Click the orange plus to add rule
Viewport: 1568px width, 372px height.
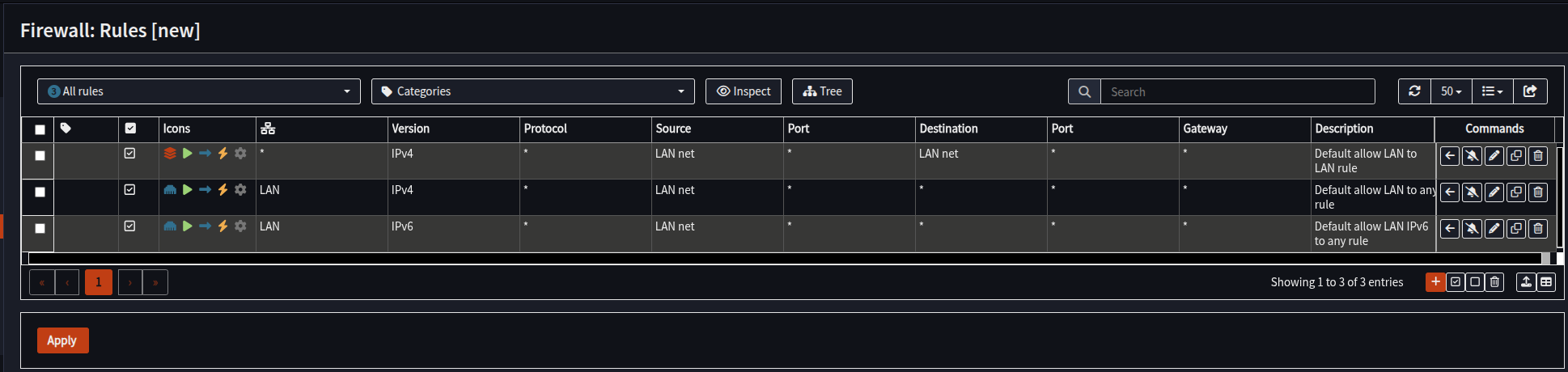coord(1435,282)
